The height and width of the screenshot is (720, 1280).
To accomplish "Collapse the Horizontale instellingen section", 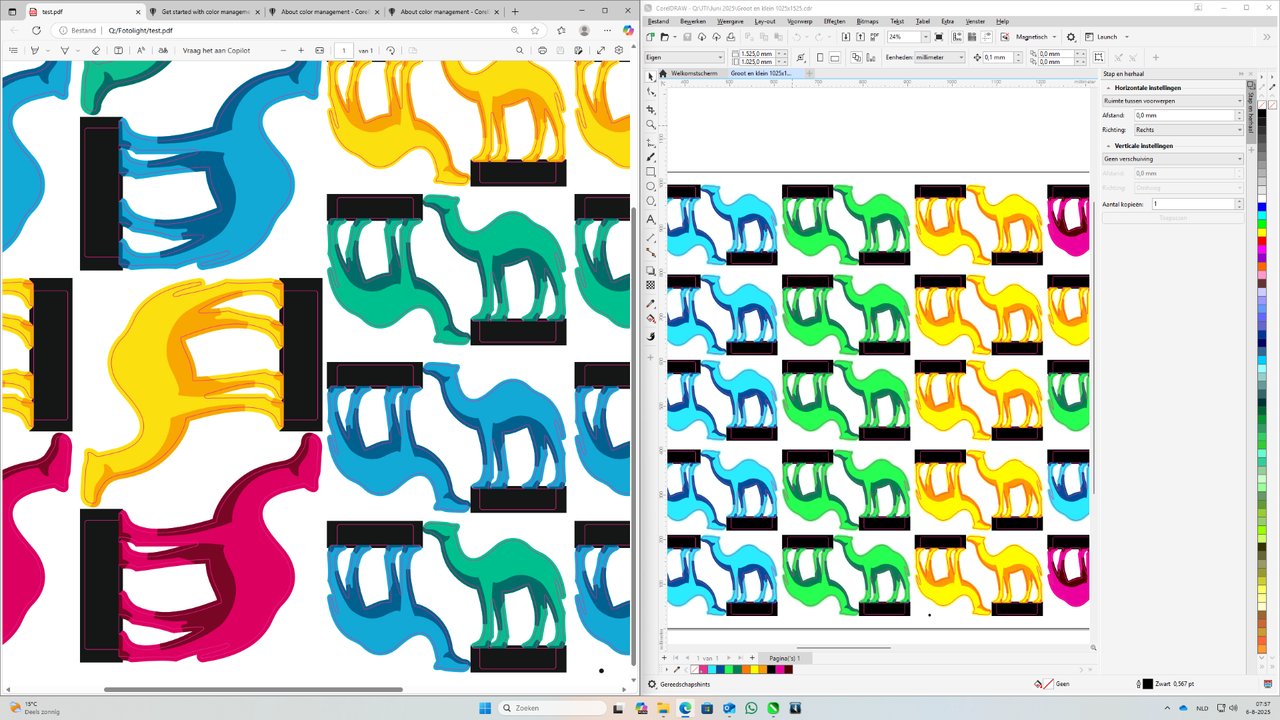I will point(1108,87).
